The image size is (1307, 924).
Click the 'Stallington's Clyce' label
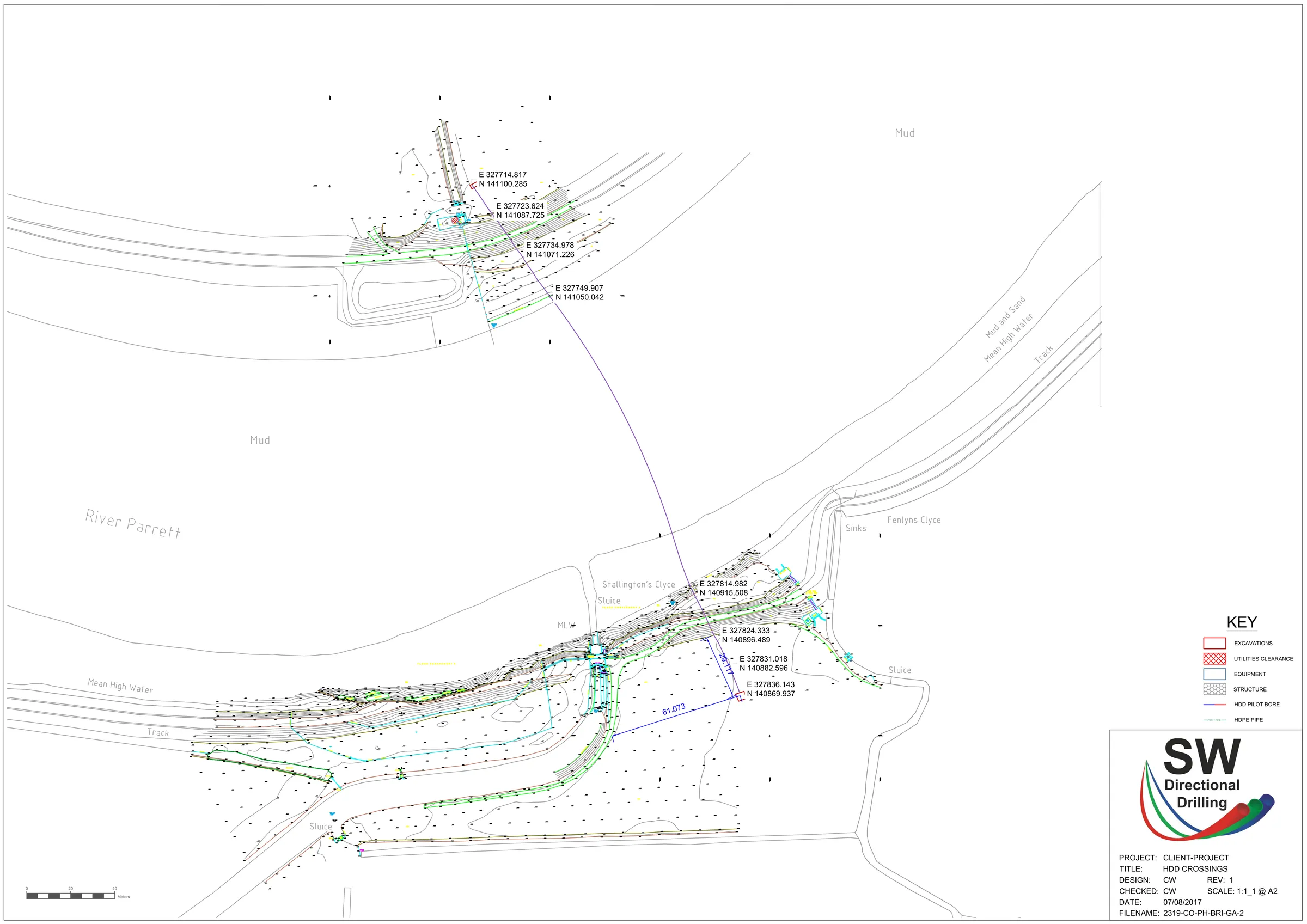(639, 584)
